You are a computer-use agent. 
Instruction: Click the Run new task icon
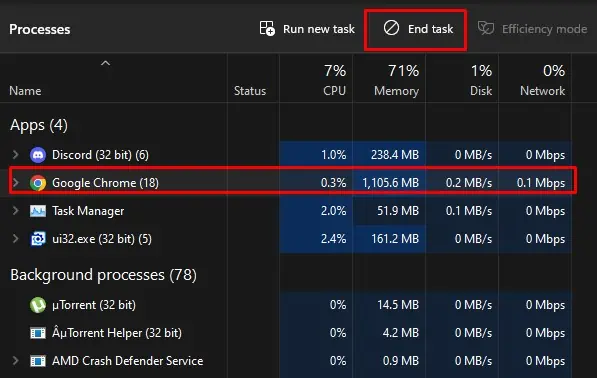(x=267, y=29)
